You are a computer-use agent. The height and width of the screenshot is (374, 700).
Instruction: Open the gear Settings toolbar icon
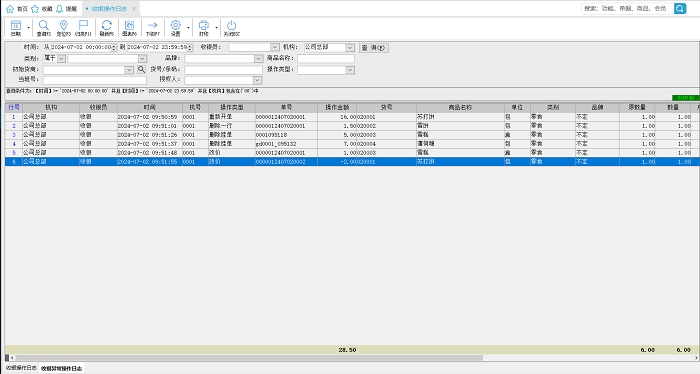(176, 28)
